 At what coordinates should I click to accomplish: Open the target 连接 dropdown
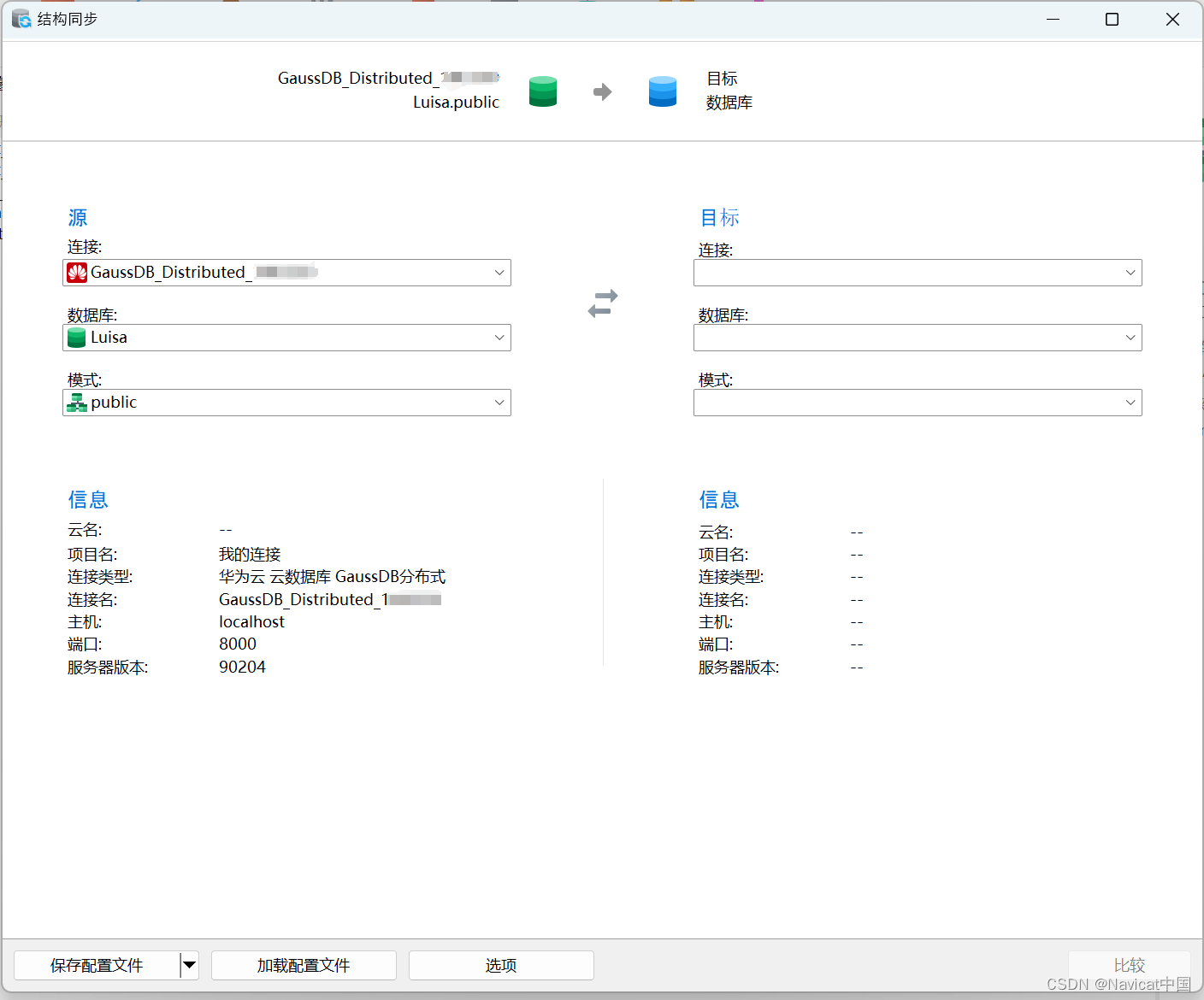918,273
